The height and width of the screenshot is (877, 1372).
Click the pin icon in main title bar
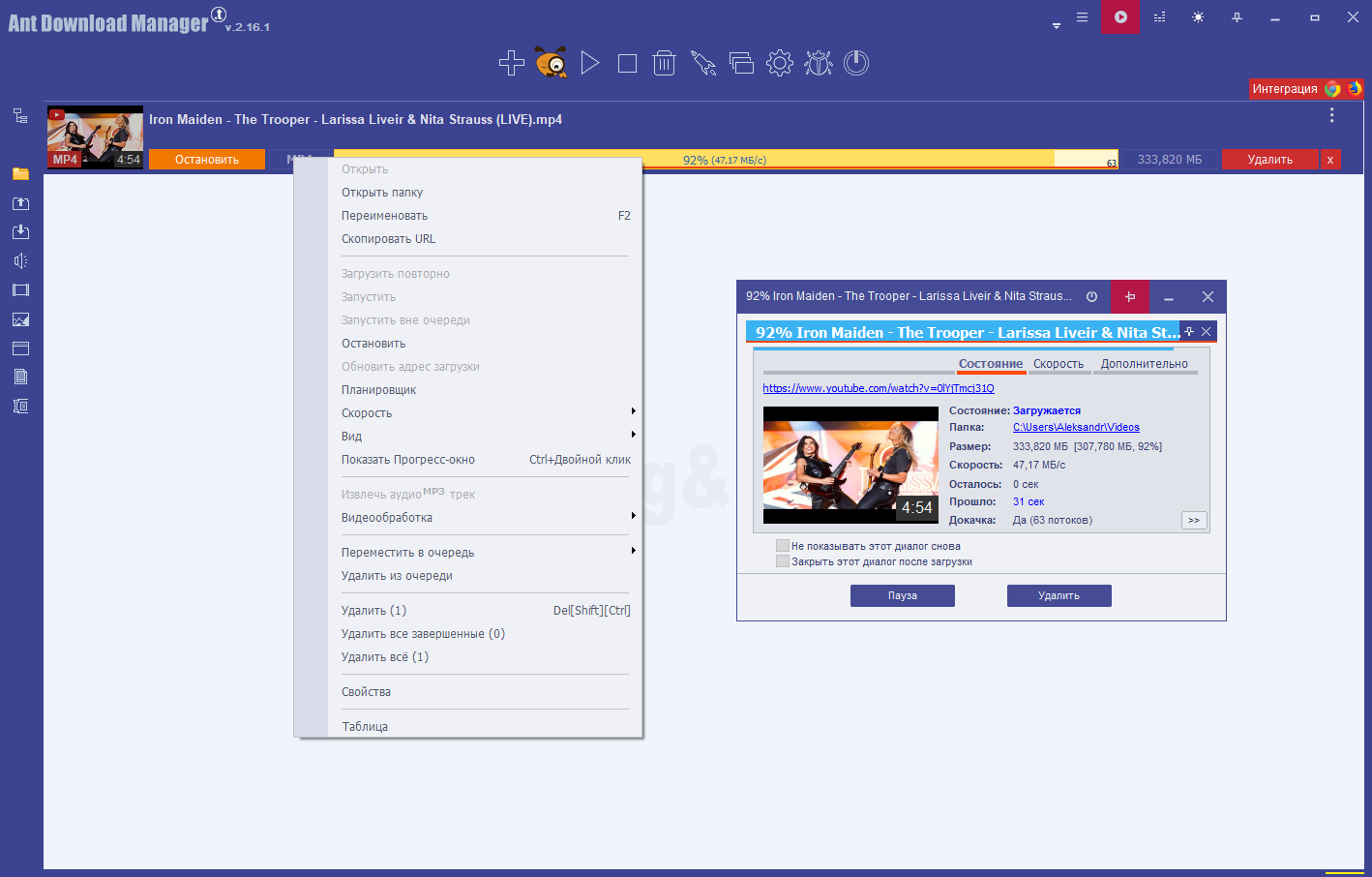pos(1237,17)
